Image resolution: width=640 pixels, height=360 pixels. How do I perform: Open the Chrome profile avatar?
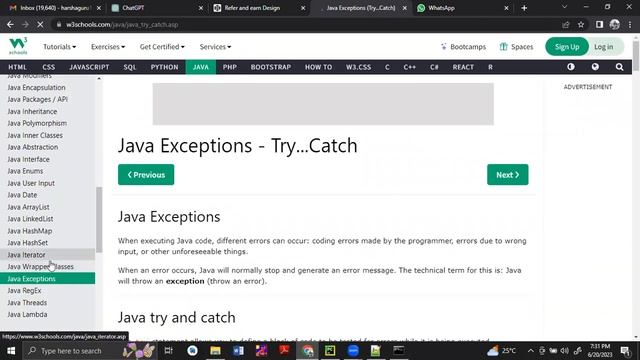click(x=614, y=24)
